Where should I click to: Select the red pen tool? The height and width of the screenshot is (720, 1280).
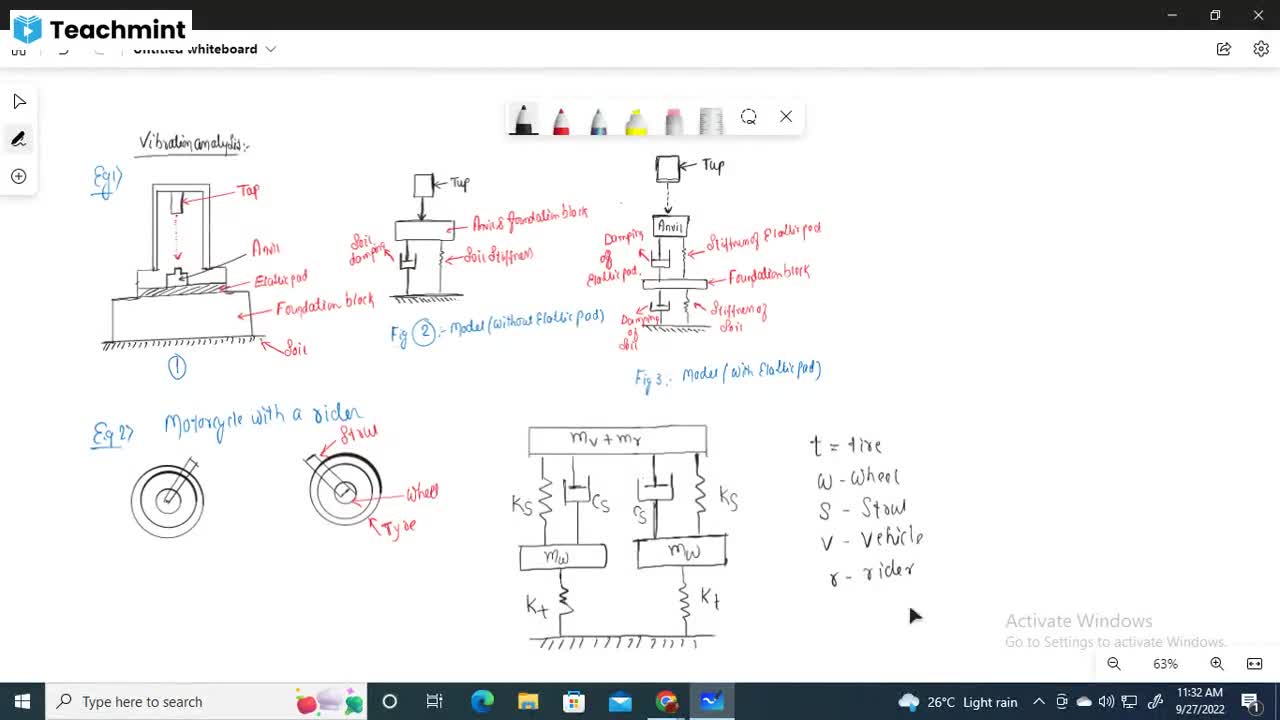point(561,119)
